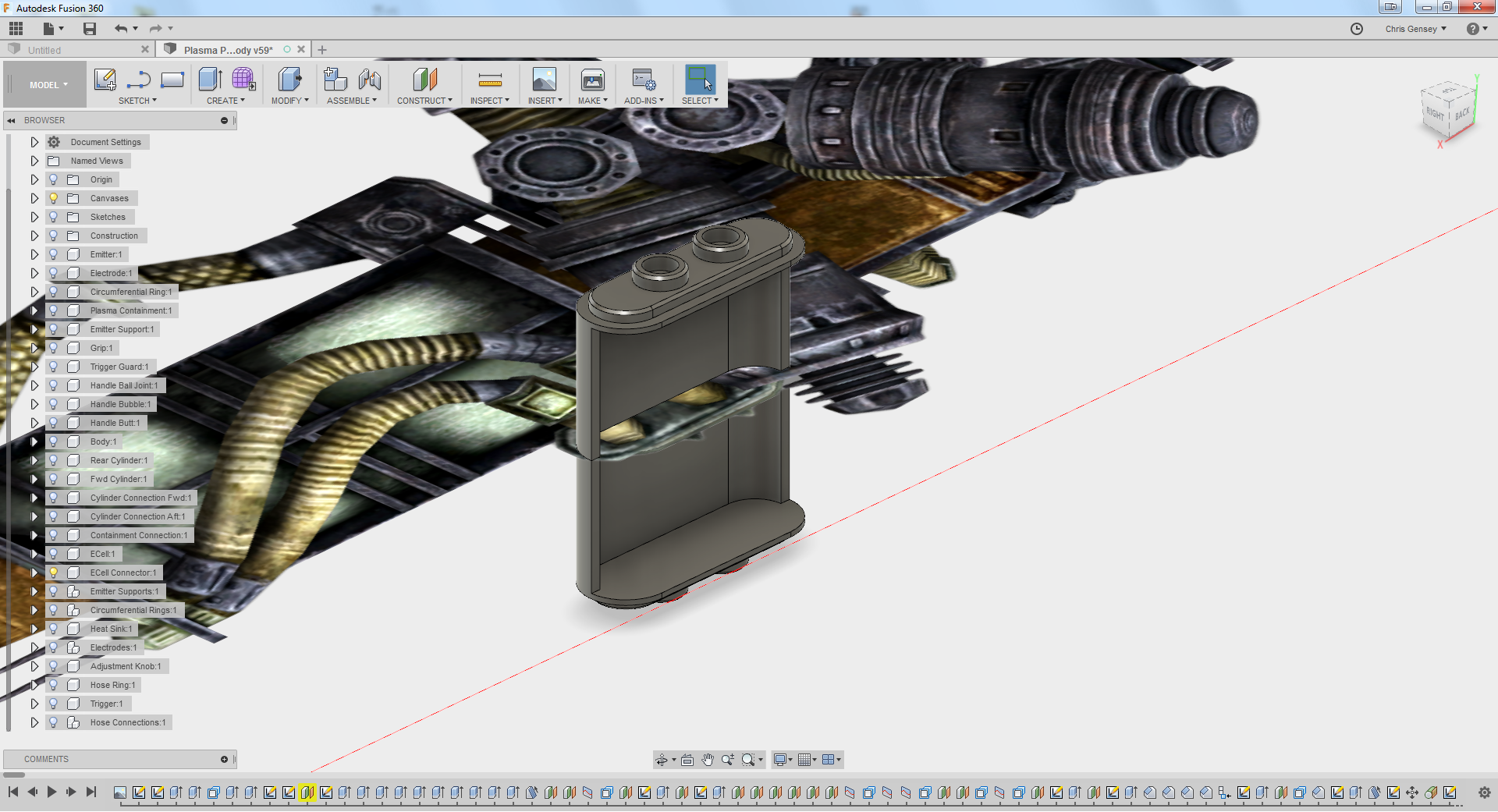The image size is (1498, 812).
Task: Expand the Document Settings node
Action: pos(34,142)
